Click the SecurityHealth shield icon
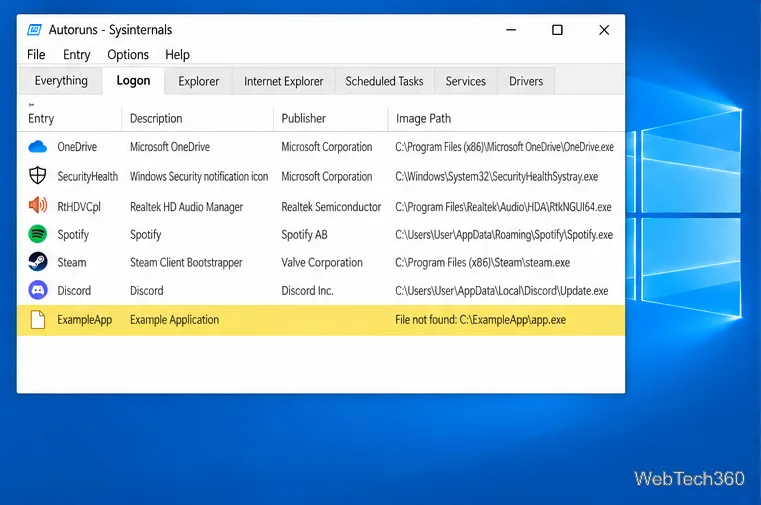Viewport: 761px width, 505px height. pos(37,176)
